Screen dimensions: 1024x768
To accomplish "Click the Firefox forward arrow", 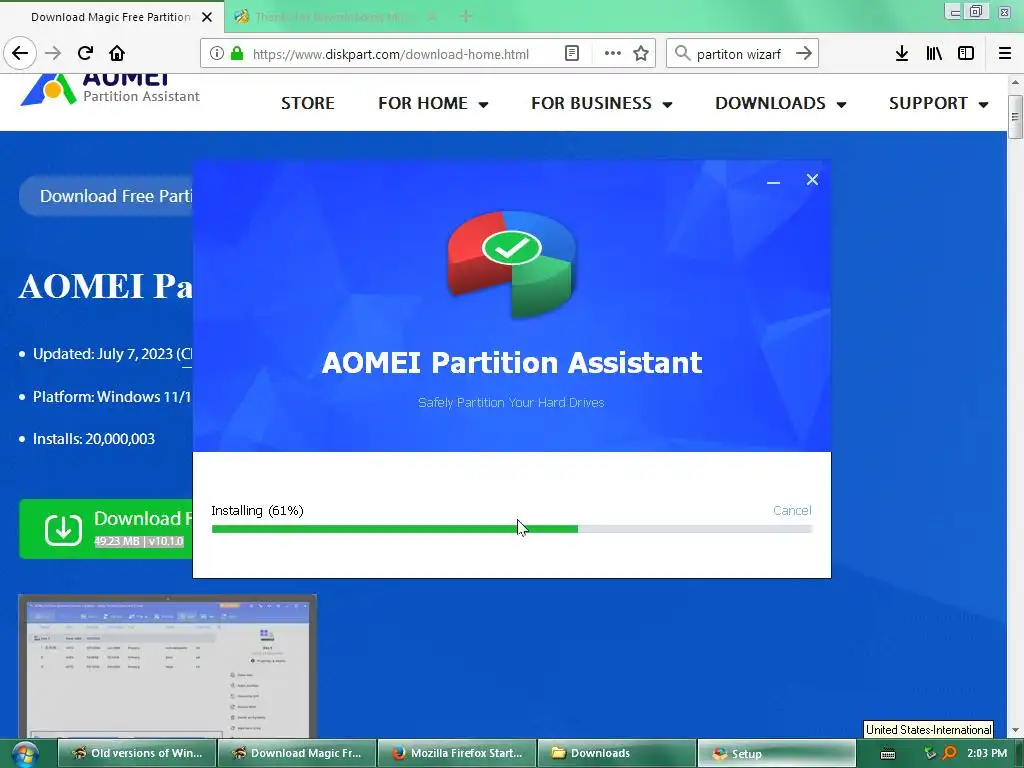I will pyautogui.click(x=53, y=53).
